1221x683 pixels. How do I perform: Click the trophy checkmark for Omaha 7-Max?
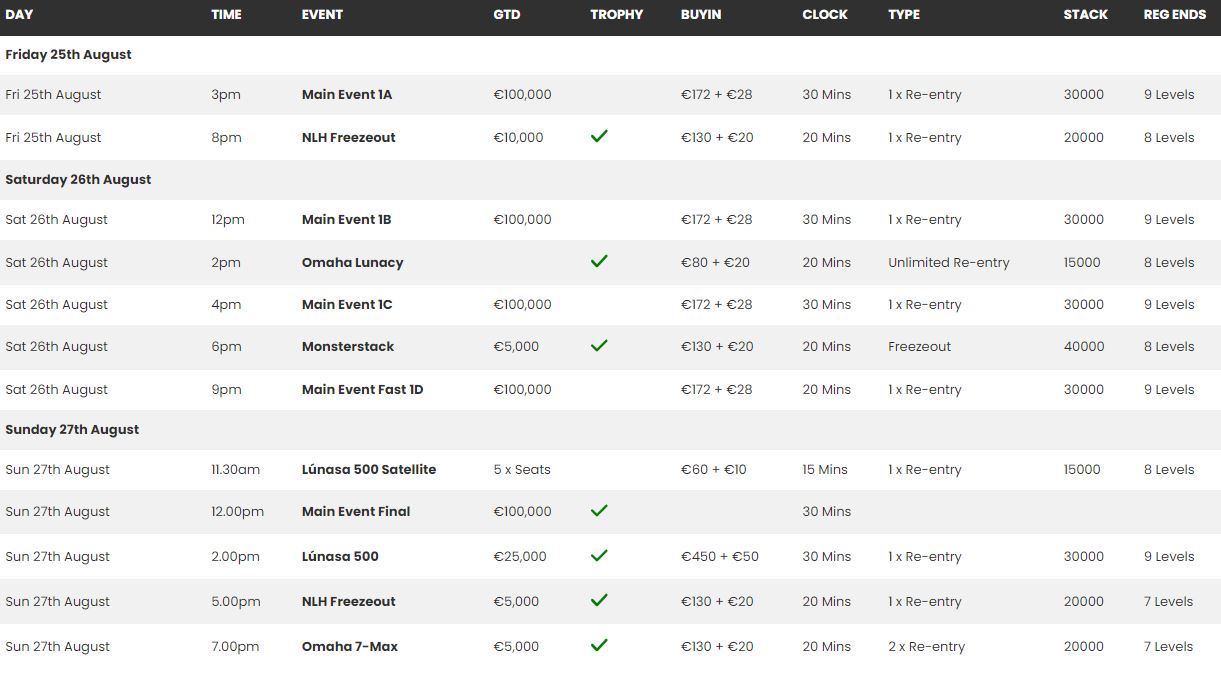599,645
